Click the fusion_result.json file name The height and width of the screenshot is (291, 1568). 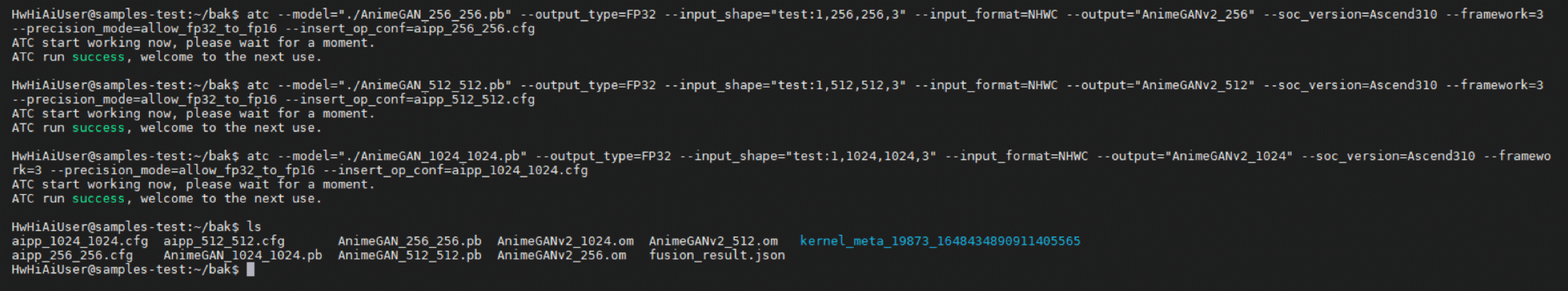click(x=717, y=255)
